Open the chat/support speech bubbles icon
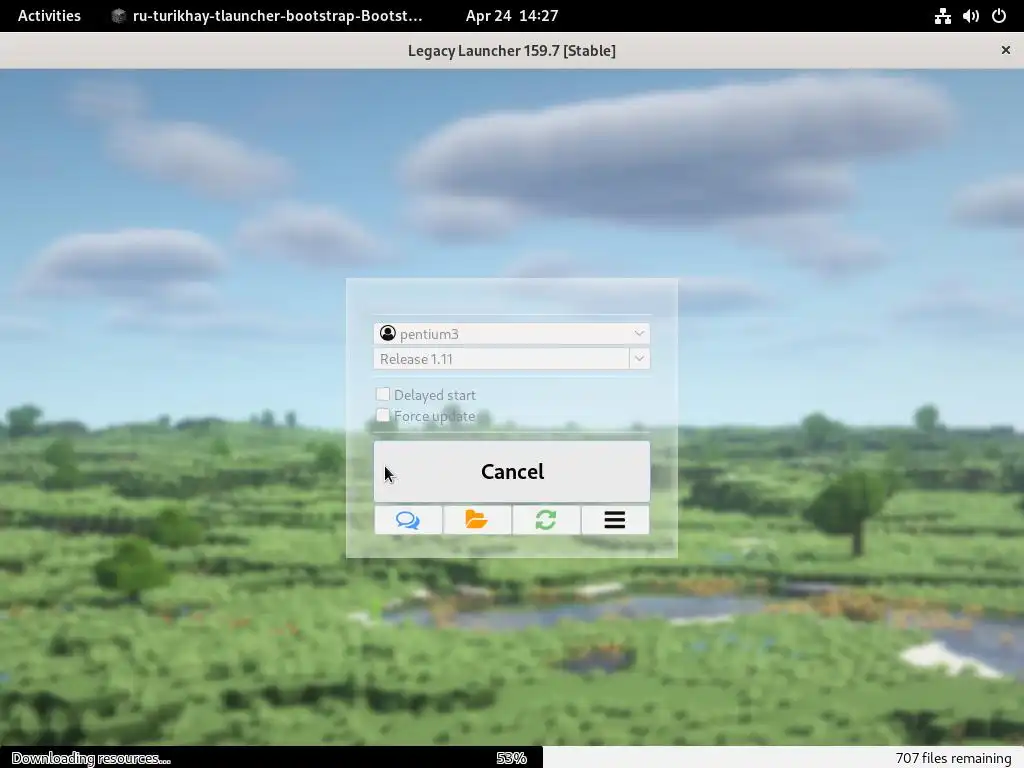The height and width of the screenshot is (768, 1024). pyautogui.click(x=408, y=520)
